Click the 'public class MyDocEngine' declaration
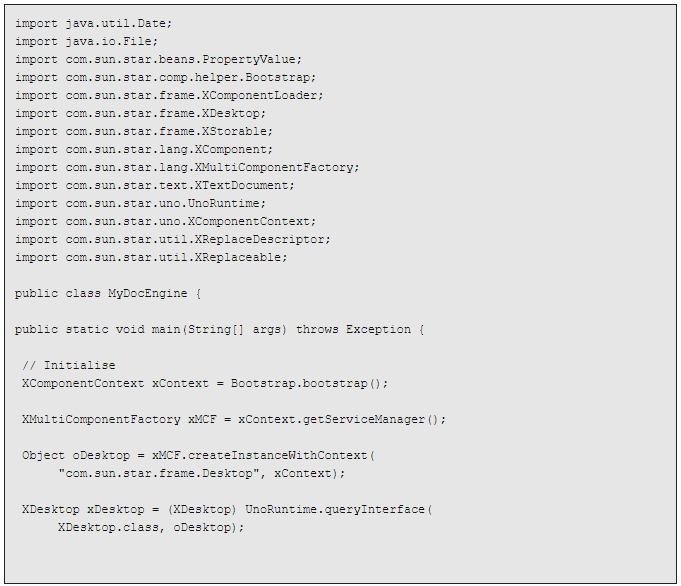 108,294
